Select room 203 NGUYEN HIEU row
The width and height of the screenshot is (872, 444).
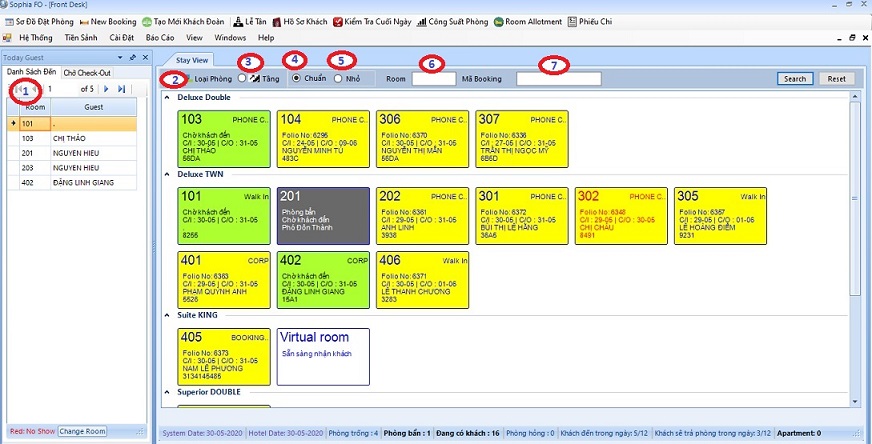pyautogui.click(x=72, y=168)
